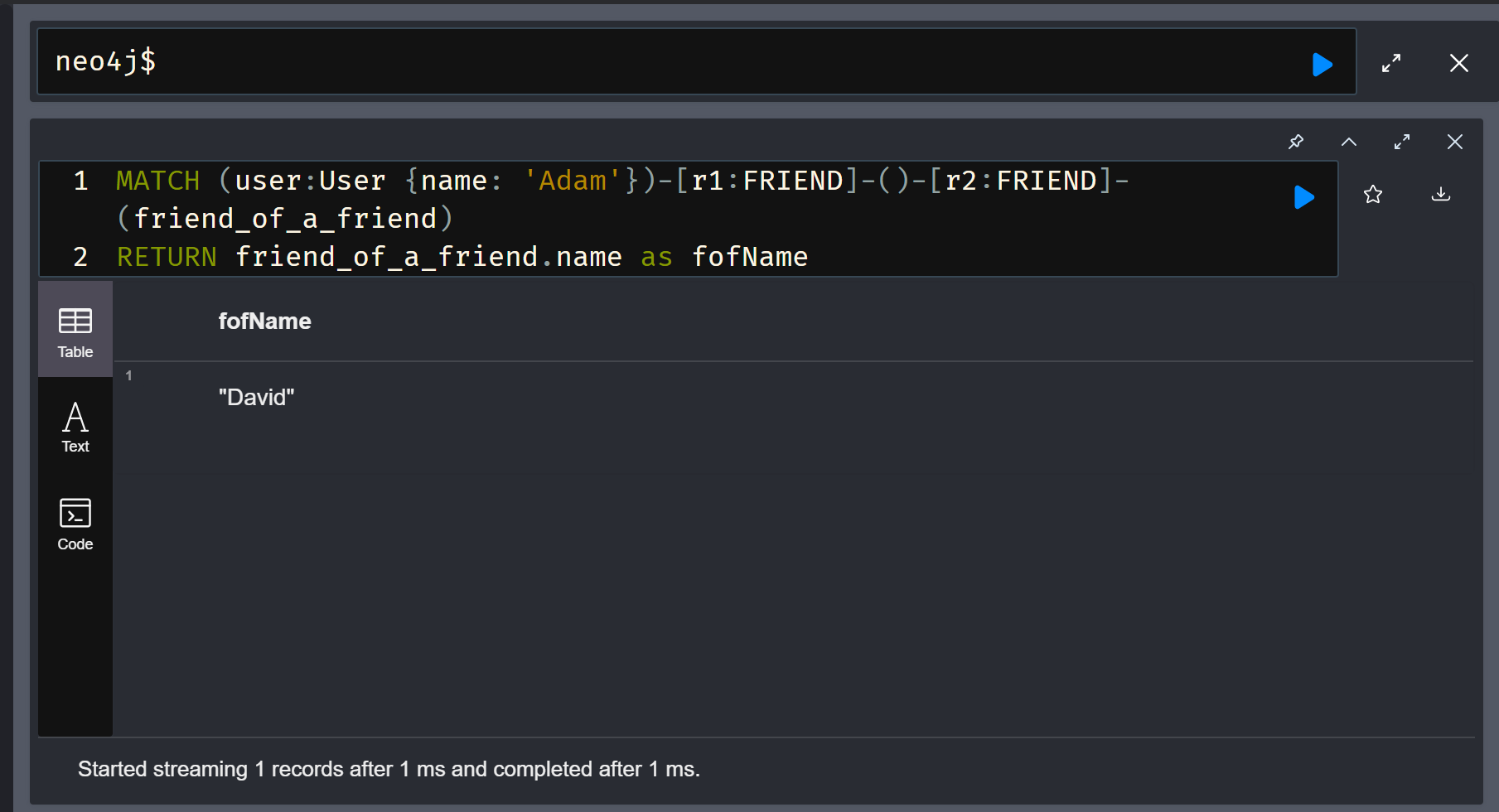Click row number 1 in table

point(129,376)
